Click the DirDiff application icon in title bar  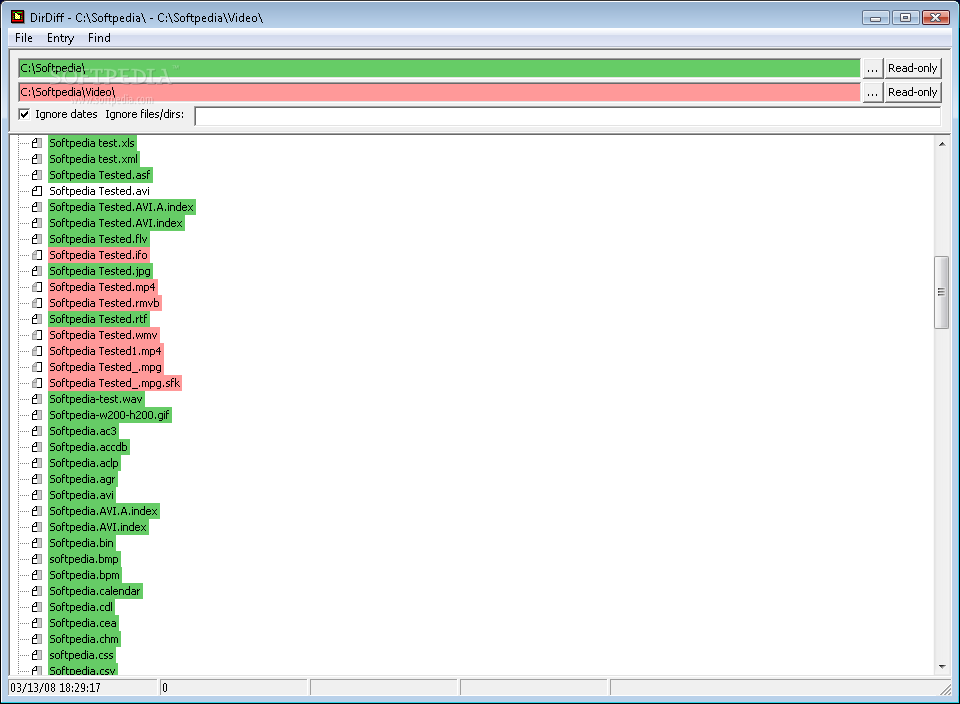click(x=18, y=17)
